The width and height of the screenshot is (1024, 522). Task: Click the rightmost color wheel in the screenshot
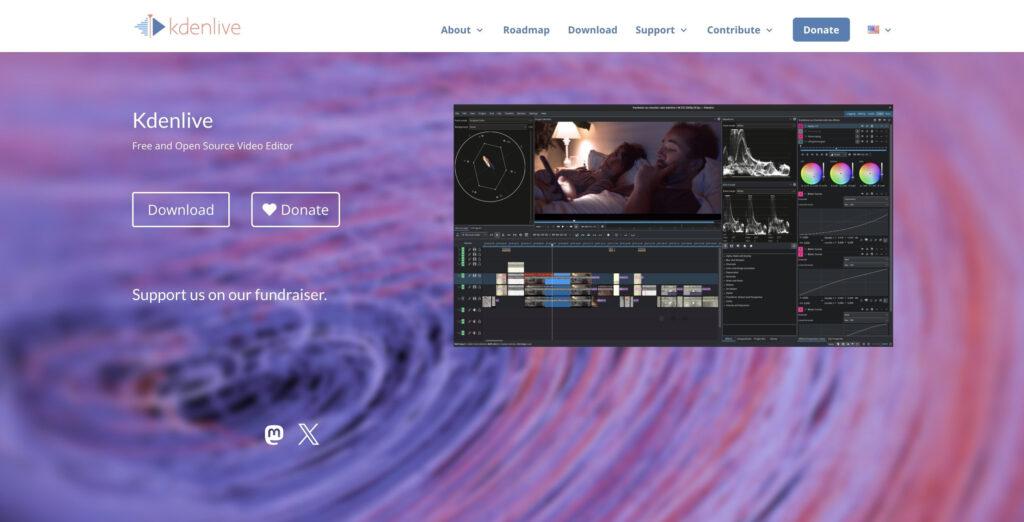point(871,173)
